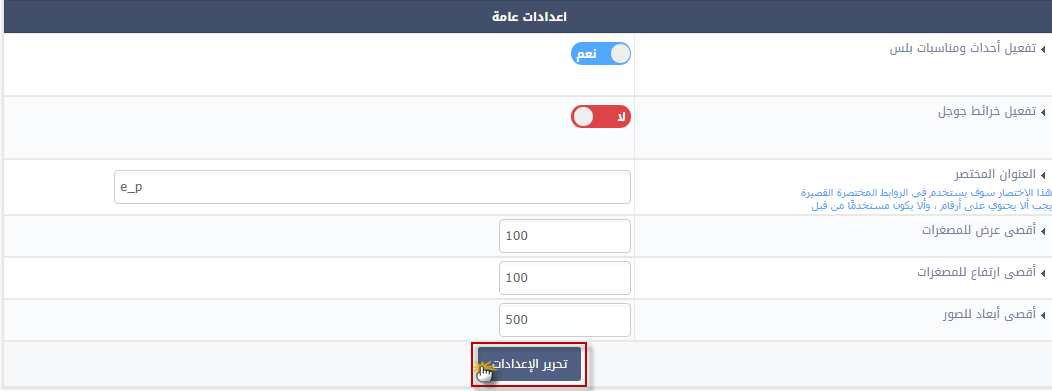
Task: Disable the blue نعم switch for أحداث ومناسبات بلس
Action: click(x=601, y=54)
